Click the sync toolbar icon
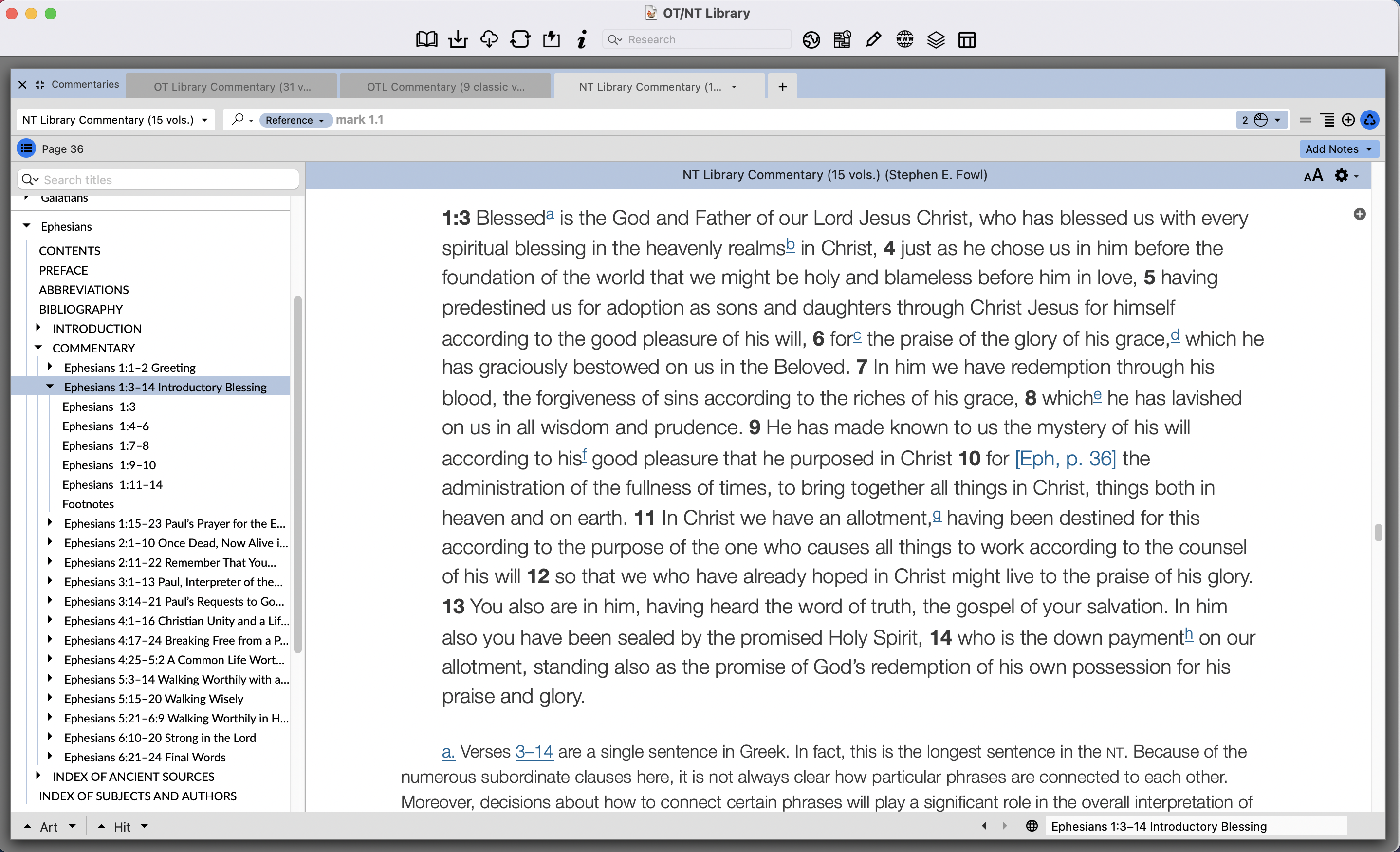This screenshot has width=1400, height=852. pyautogui.click(x=520, y=38)
